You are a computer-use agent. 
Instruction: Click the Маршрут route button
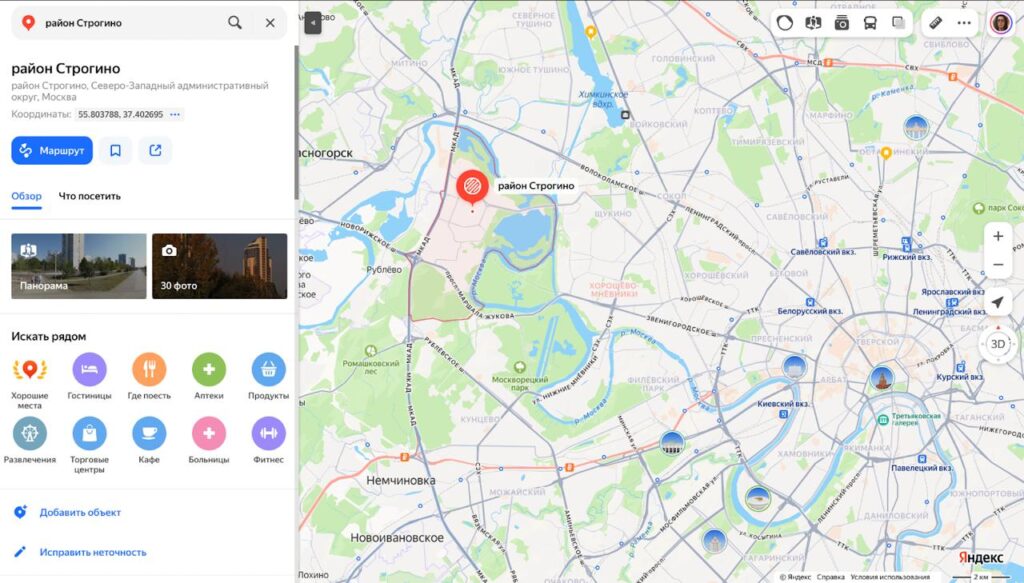coord(52,150)
